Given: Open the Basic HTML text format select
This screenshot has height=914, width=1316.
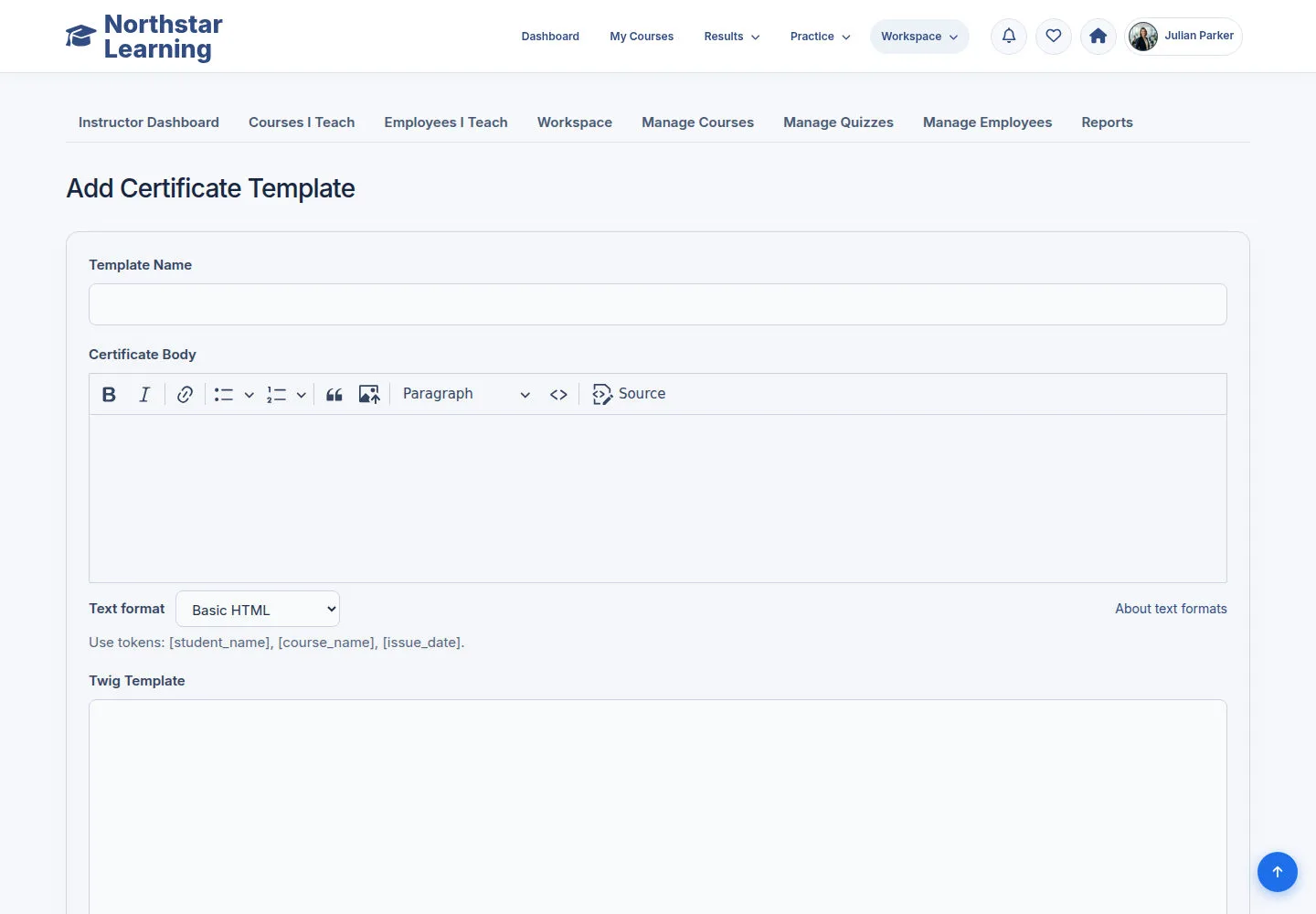Looking at the screenshot, I should 258,609.
